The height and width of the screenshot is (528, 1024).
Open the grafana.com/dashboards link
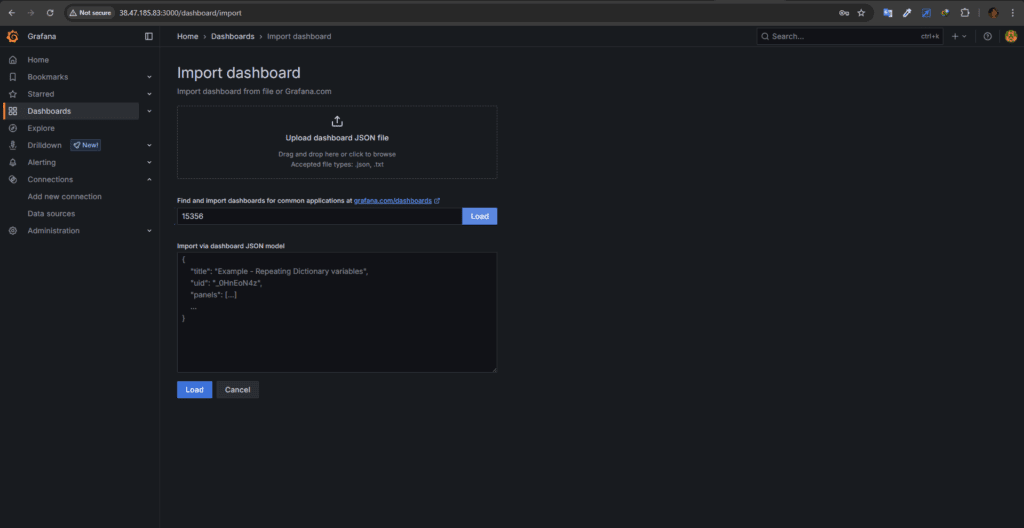click(396, 201)
